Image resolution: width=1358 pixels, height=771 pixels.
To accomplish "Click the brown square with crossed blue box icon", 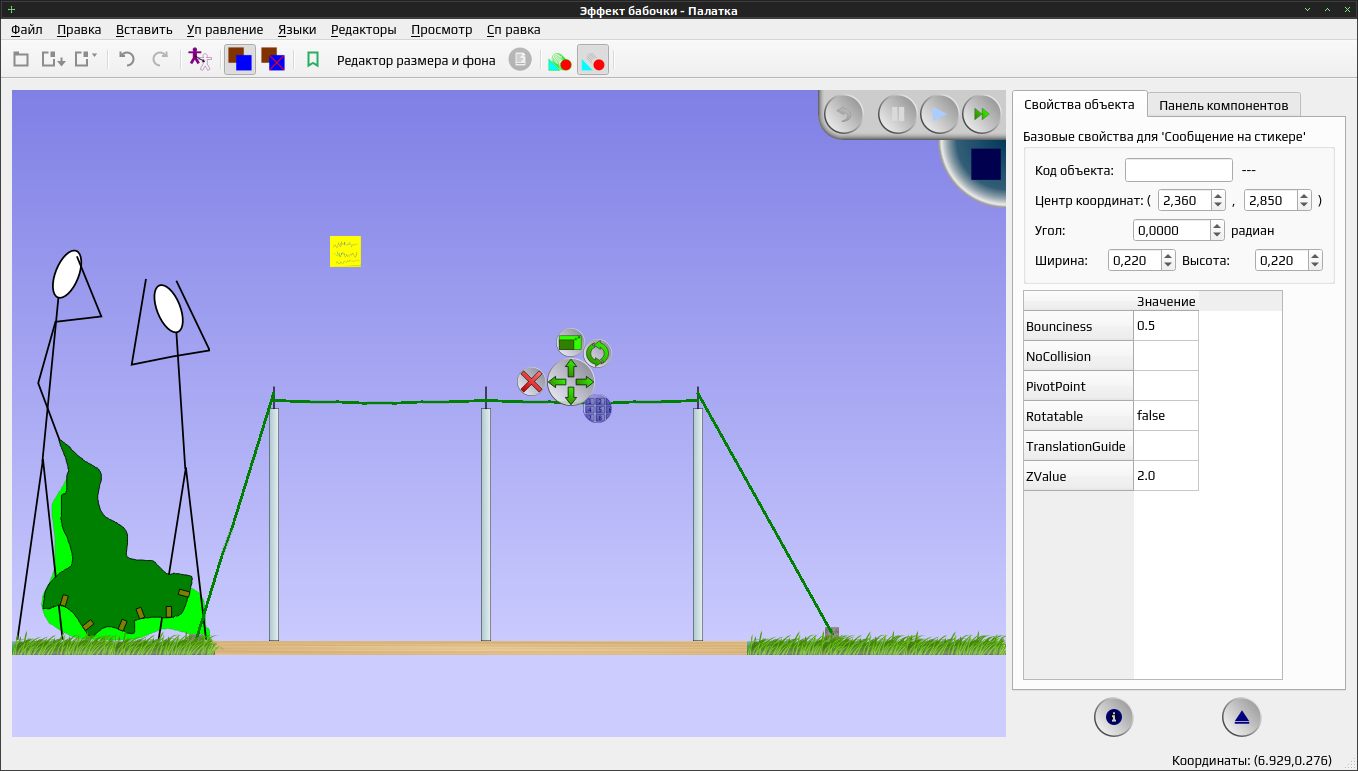I will click(273, 60).
